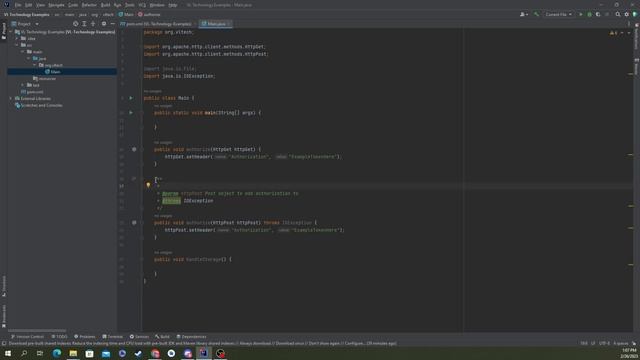Click Select Opened File target icon
Viewport: 640px width, 360px height.
76,24
